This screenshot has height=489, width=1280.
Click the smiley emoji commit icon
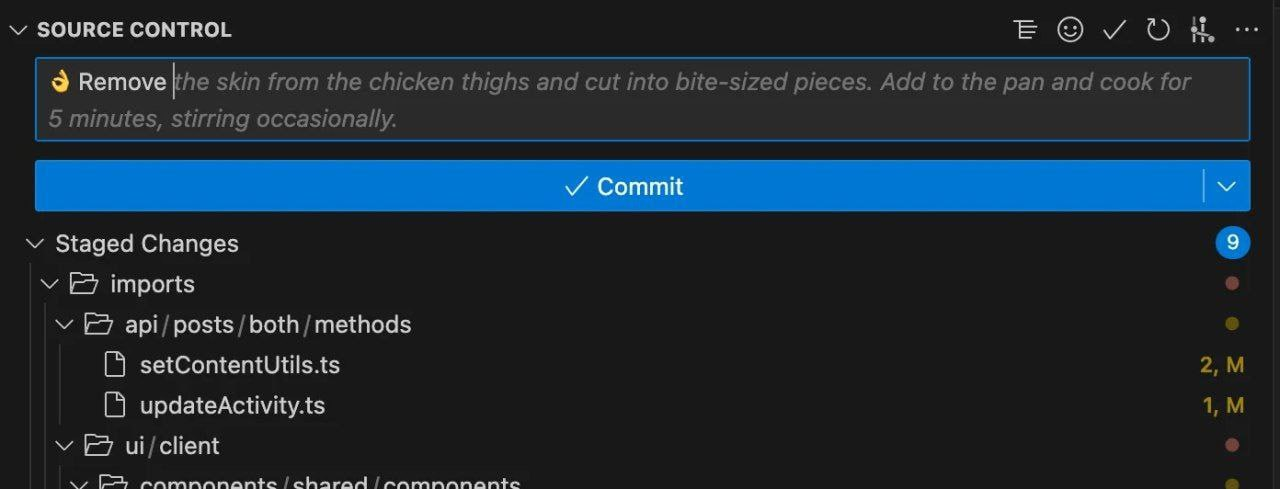coord(1070,30)
